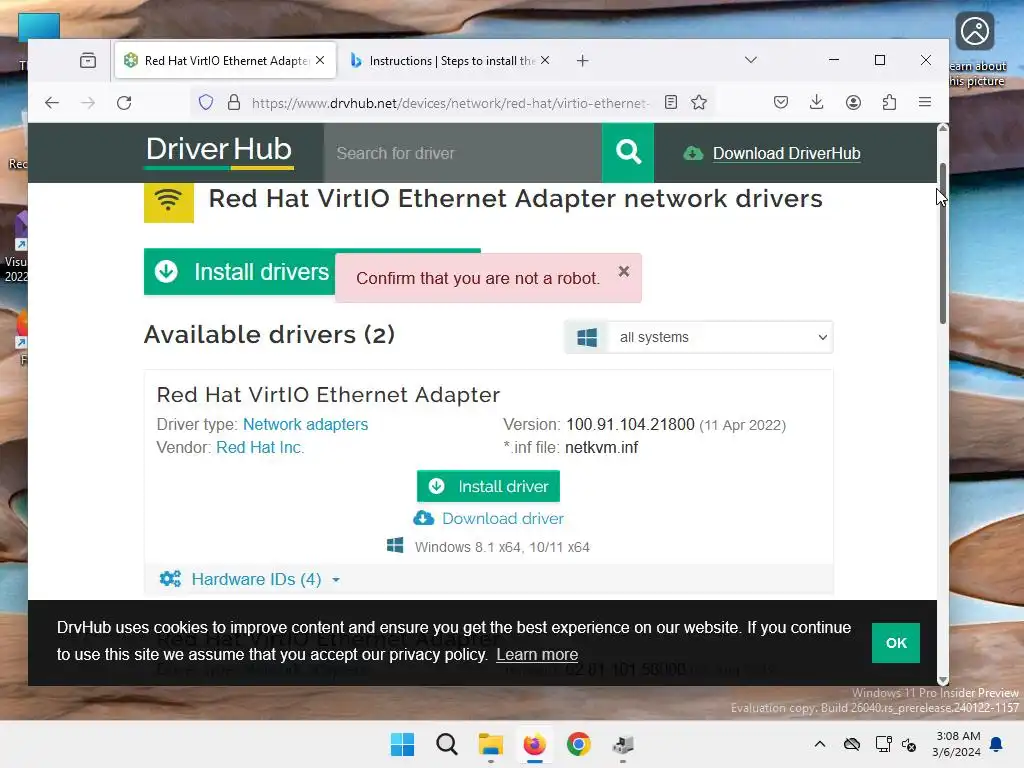The width and height of the screenshot is (1024, 768).
Task: Click the taskbar clock and date
Action: coord(958,744)
